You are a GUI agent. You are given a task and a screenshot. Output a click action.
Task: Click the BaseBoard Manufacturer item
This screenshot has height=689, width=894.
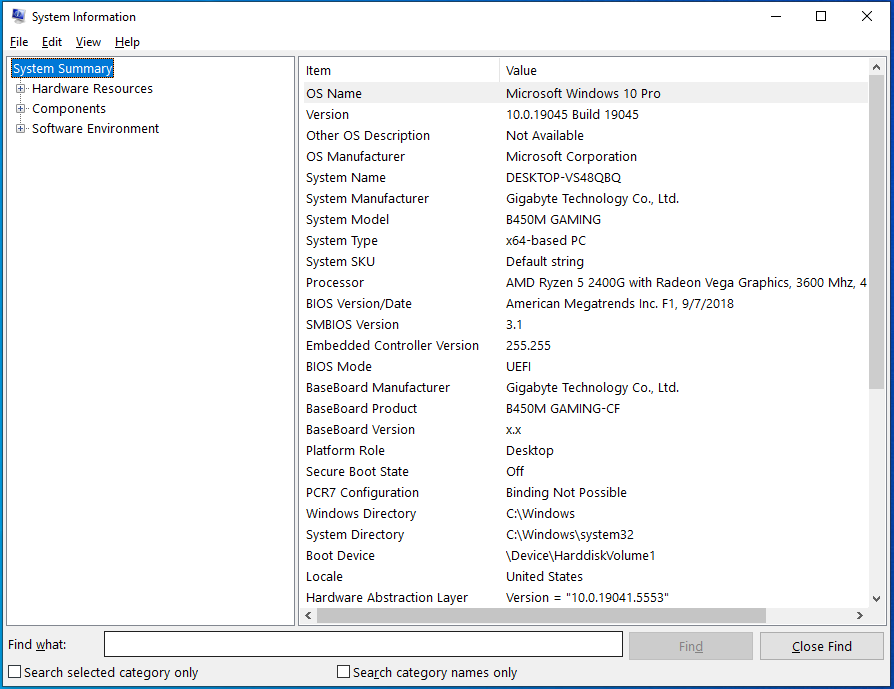[378, 388]
